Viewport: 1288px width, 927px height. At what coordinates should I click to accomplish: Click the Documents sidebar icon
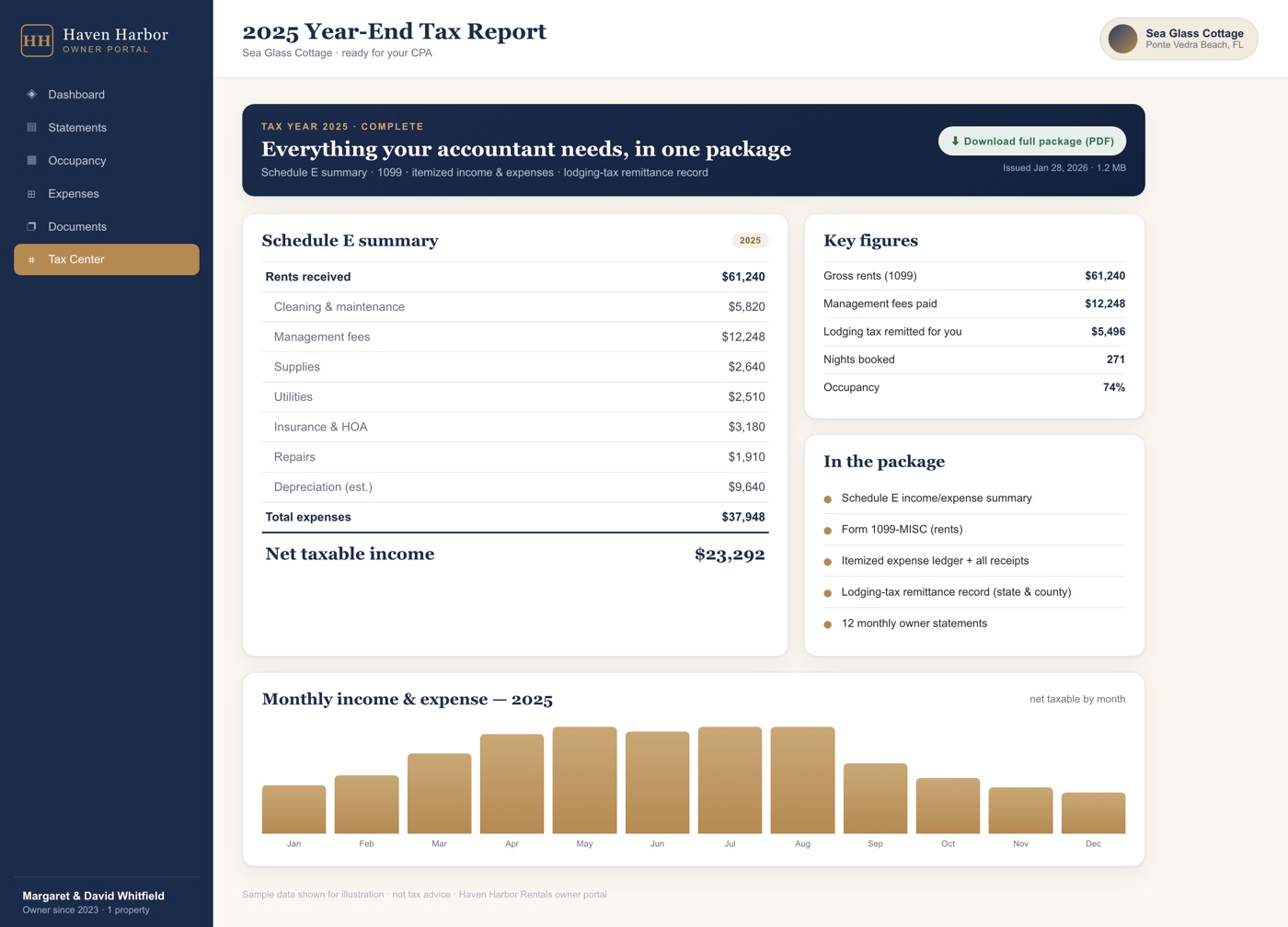coord(31,226)
